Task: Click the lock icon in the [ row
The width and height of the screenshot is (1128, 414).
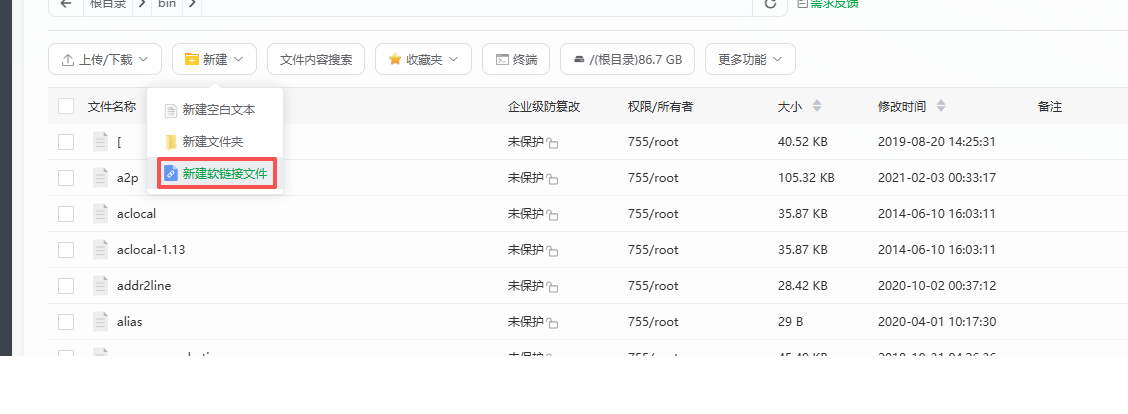Action: [552, 143]
